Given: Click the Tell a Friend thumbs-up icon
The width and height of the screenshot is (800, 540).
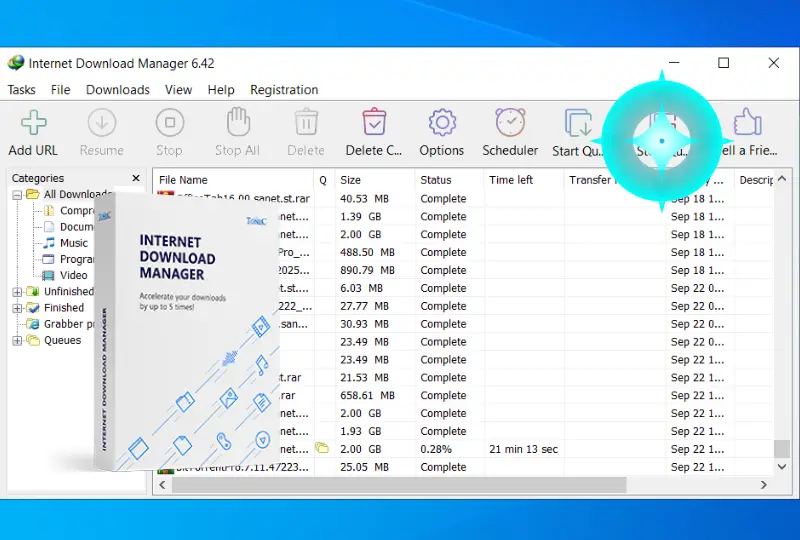Looking at the screenshot, I should tap(747, 121).
